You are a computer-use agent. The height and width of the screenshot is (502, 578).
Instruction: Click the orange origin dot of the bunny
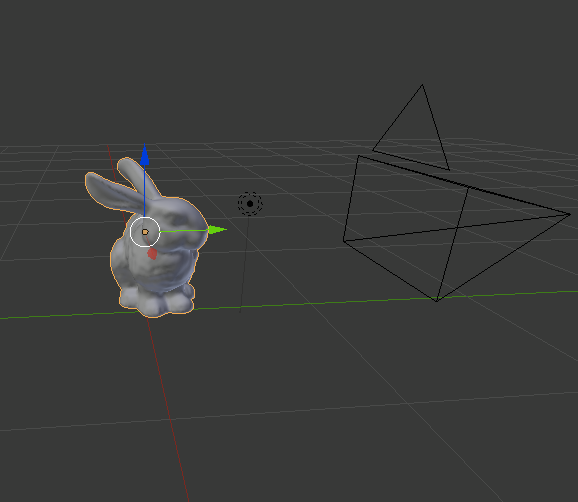[x=145, y=232]
